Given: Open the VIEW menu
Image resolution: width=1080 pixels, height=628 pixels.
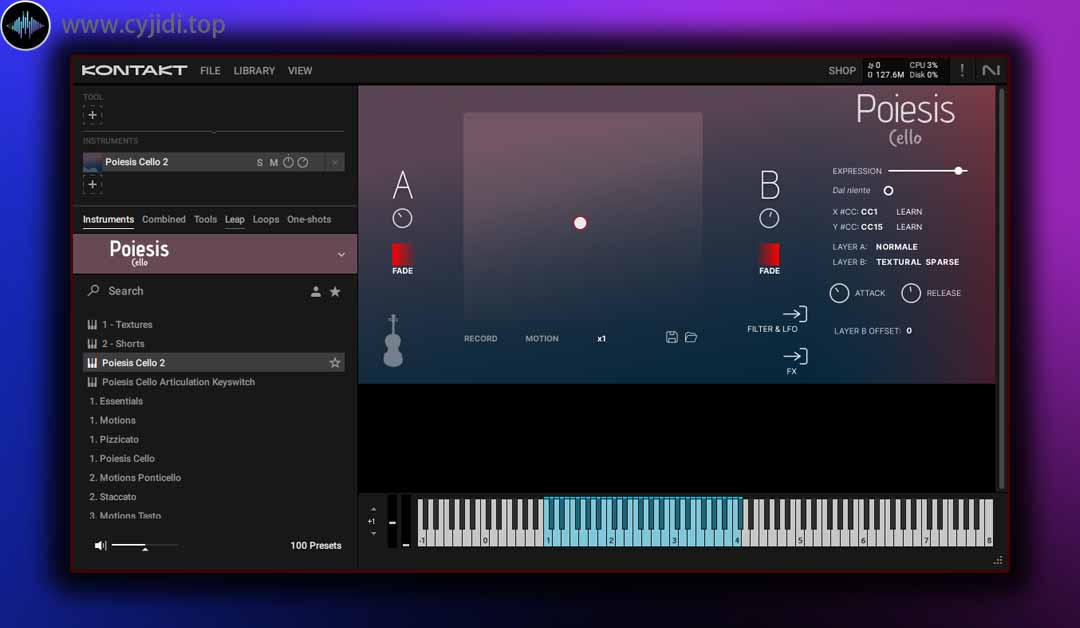Looking at the screenshot, I should (x=300, y=71).
